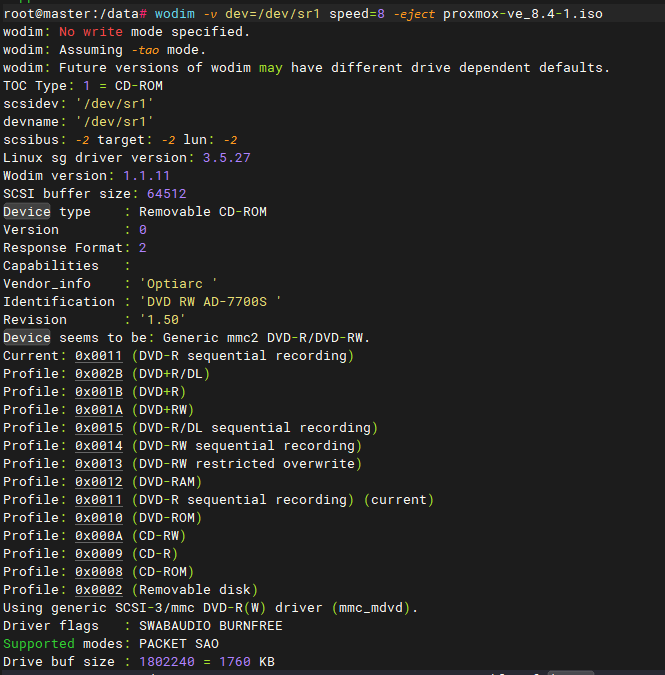
Task: Click the drive buffer size 1802240
Action: (x=167, y=662)
